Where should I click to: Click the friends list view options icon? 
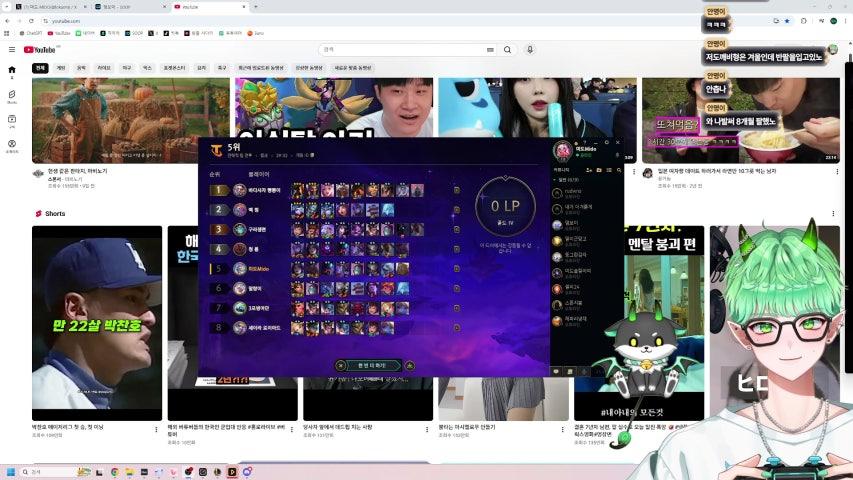pos(609,170)
